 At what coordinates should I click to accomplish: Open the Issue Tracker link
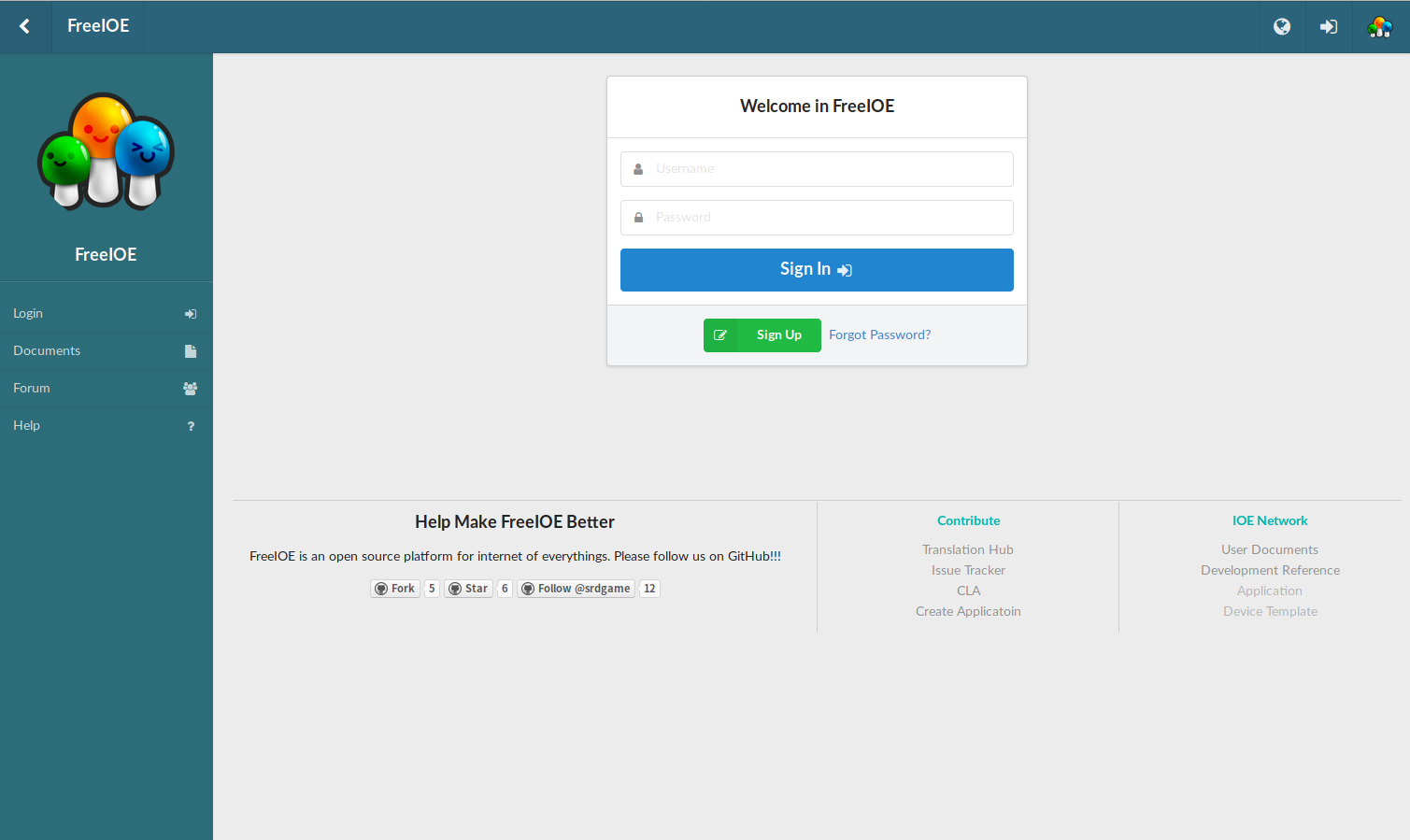pyautogui.click(x=968, y=570)
